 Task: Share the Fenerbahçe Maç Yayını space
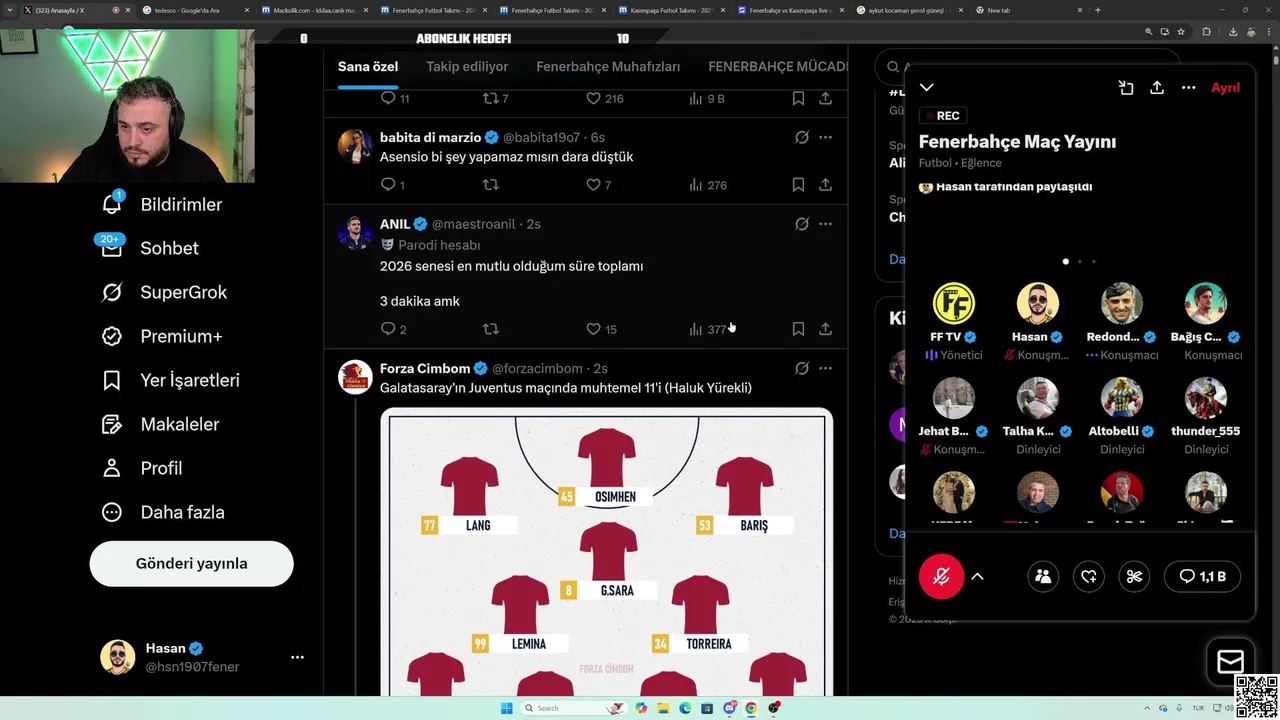(x=1157, y=88)
